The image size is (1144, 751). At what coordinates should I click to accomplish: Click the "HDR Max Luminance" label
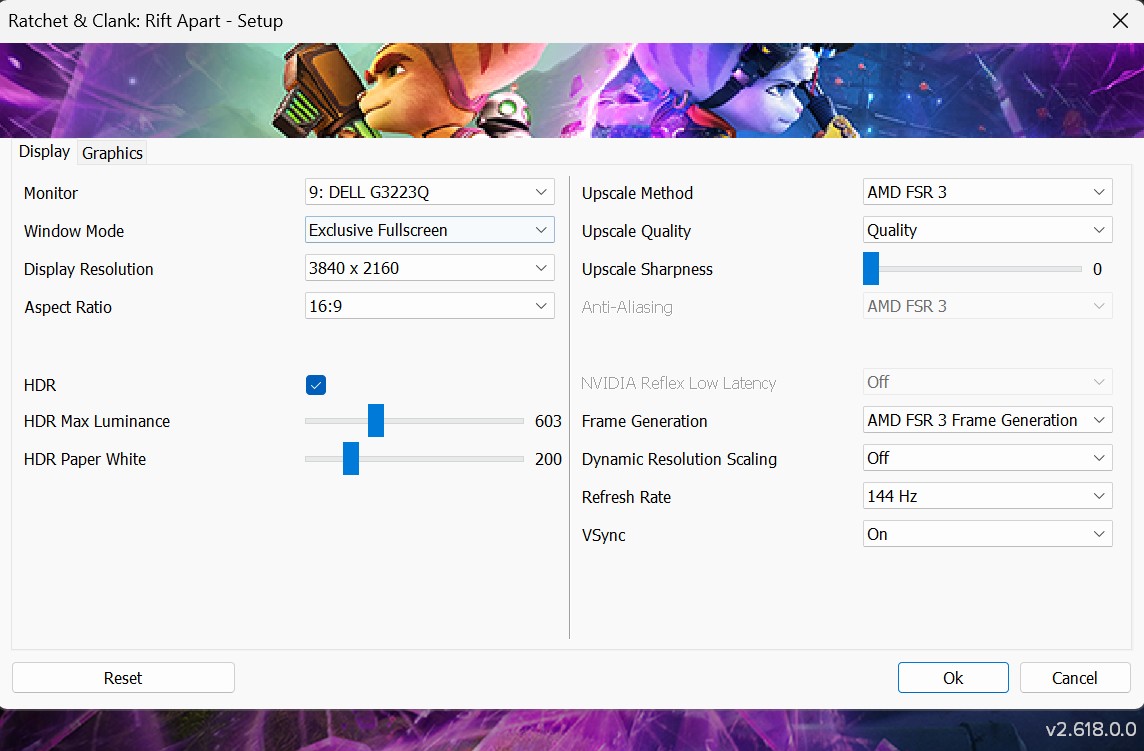[x=96, y=421]
